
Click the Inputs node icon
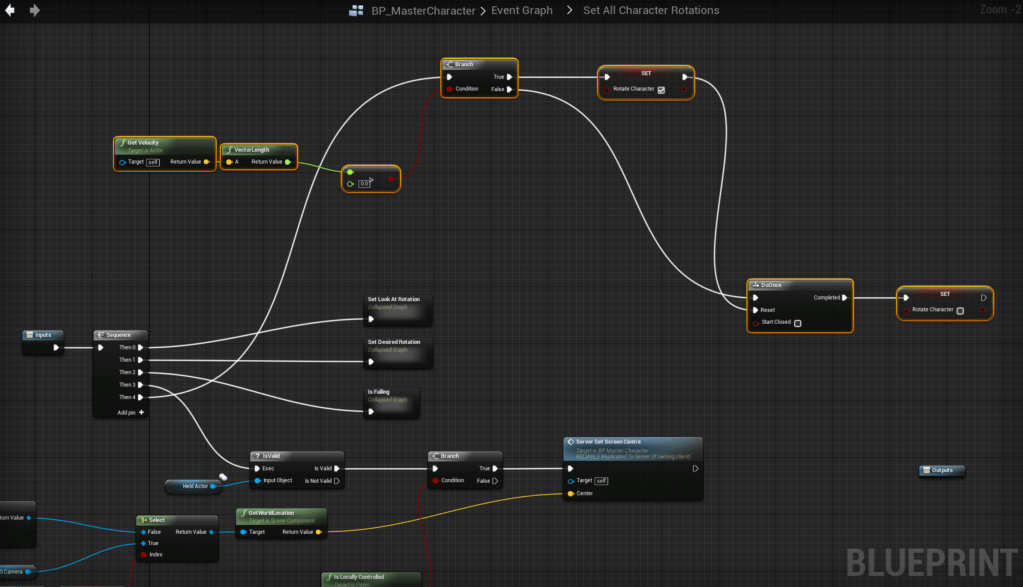tap(30, 335)
